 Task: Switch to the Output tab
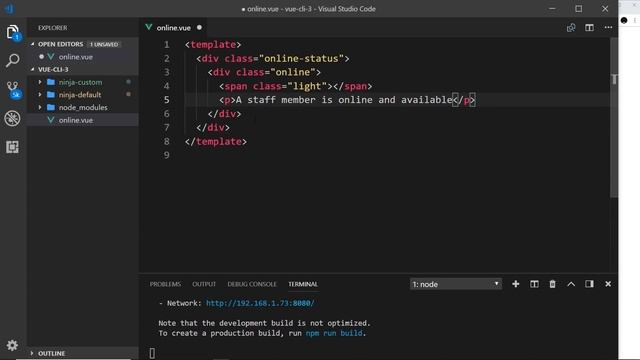(x=204, y=284)
